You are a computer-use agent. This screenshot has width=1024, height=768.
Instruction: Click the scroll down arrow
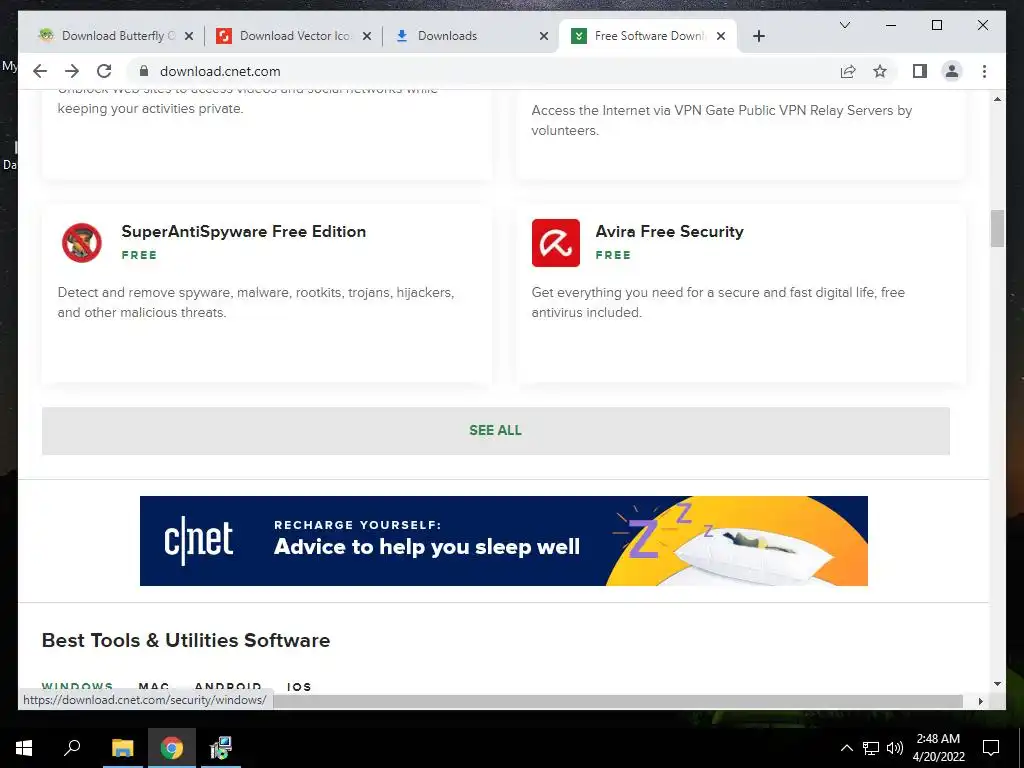point(997,684)
